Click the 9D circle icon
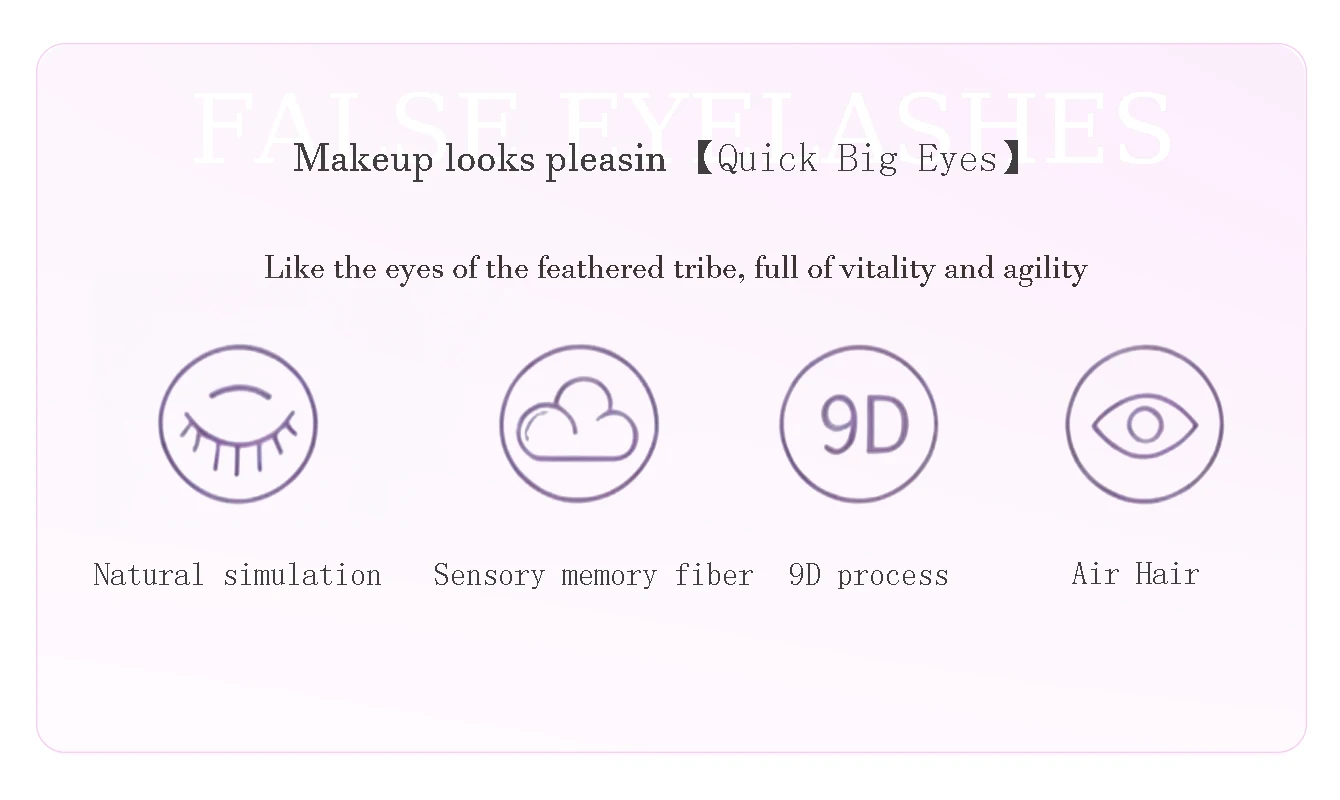Screen dimensions: 1340x800 click(x=858, y=424)
